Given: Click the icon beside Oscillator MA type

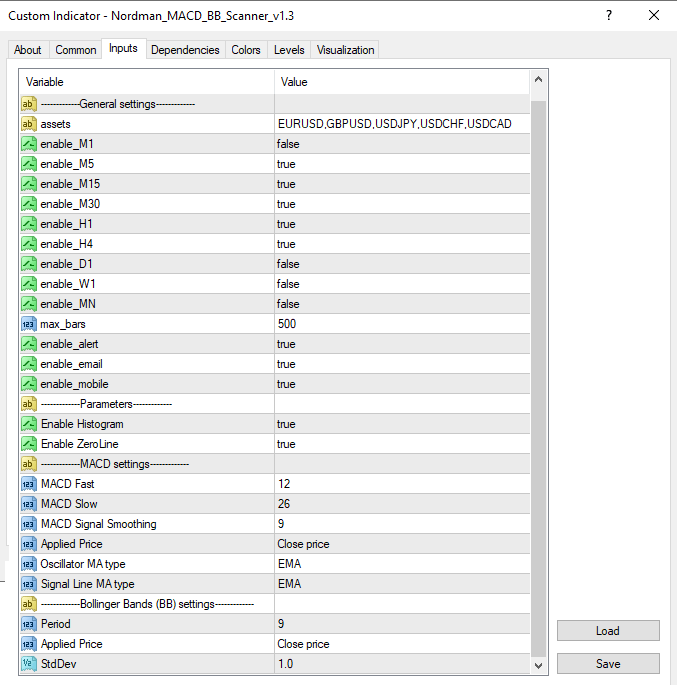Looking at the screenshot, I should click(28, 564).
